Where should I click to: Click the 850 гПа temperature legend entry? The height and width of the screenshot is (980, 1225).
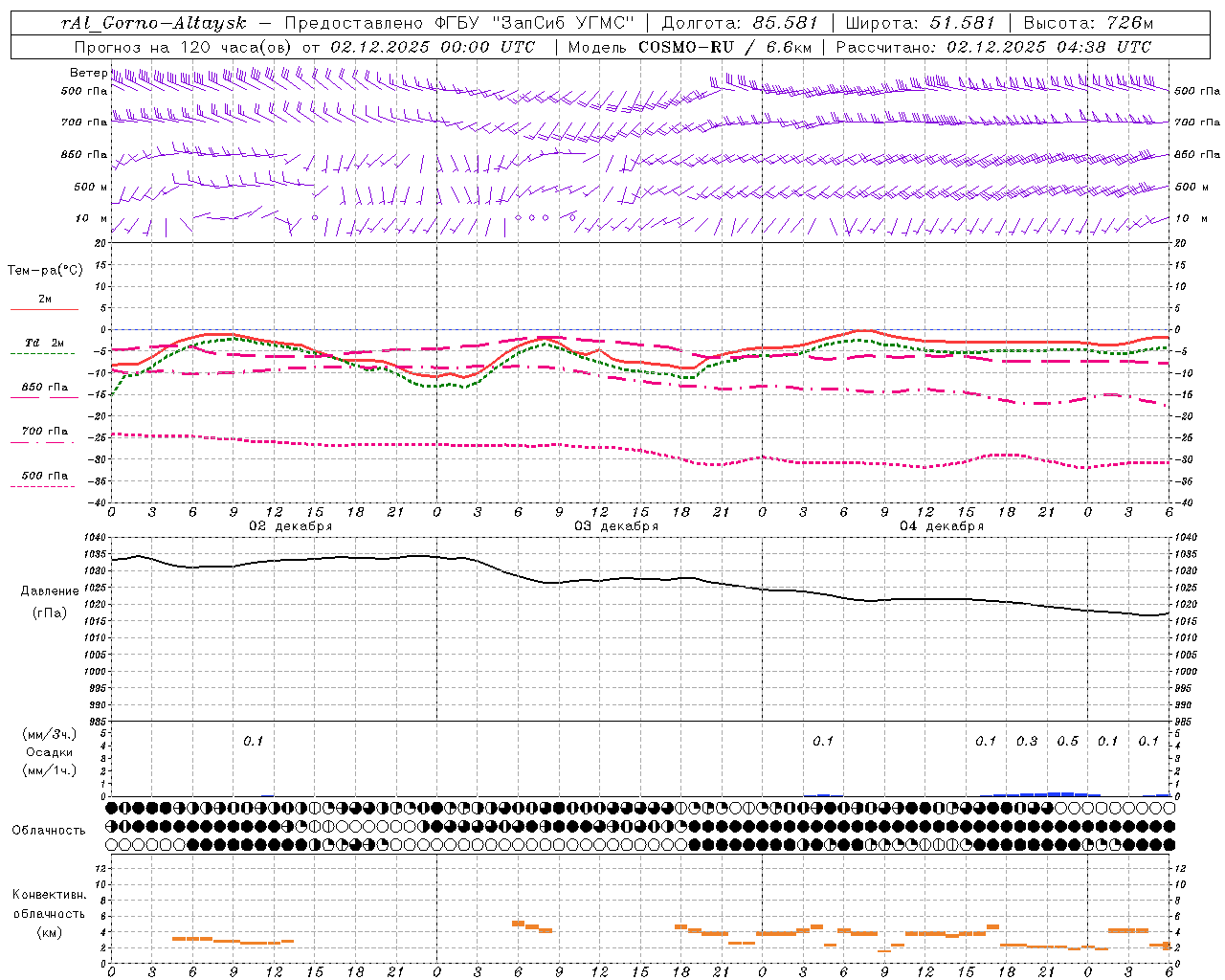tap(45, 388)
